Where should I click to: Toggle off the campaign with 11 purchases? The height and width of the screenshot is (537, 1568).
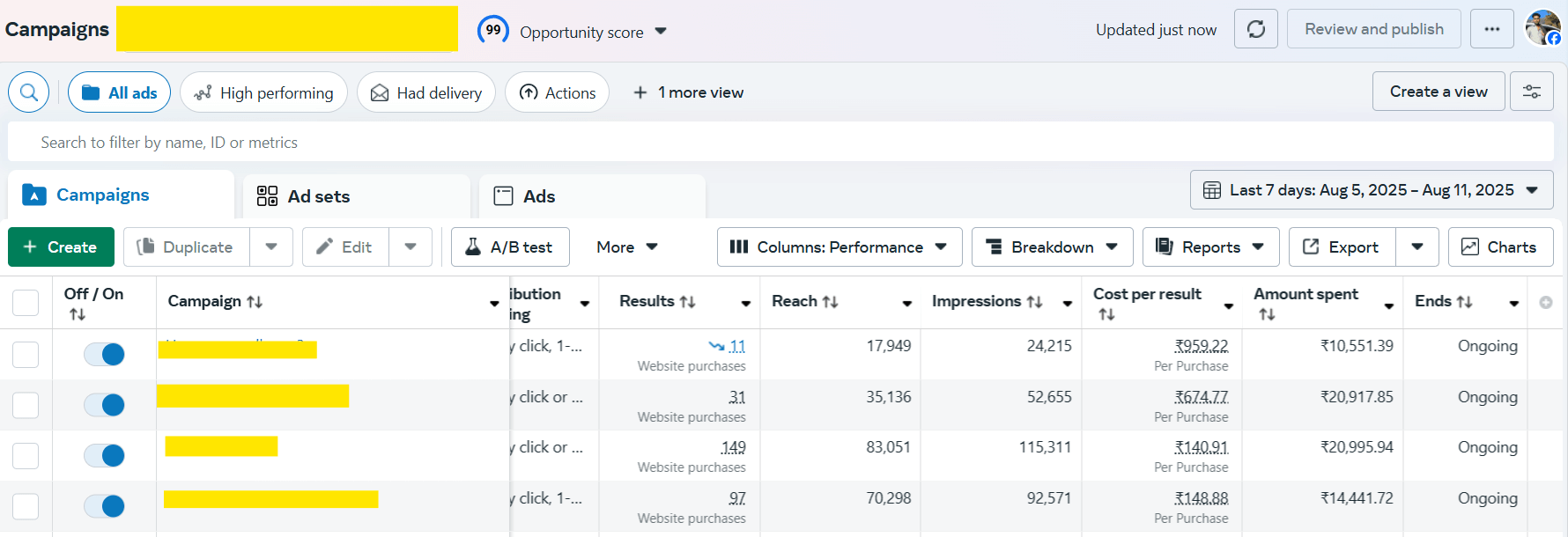pyautogui.click(x=104, y=354)
